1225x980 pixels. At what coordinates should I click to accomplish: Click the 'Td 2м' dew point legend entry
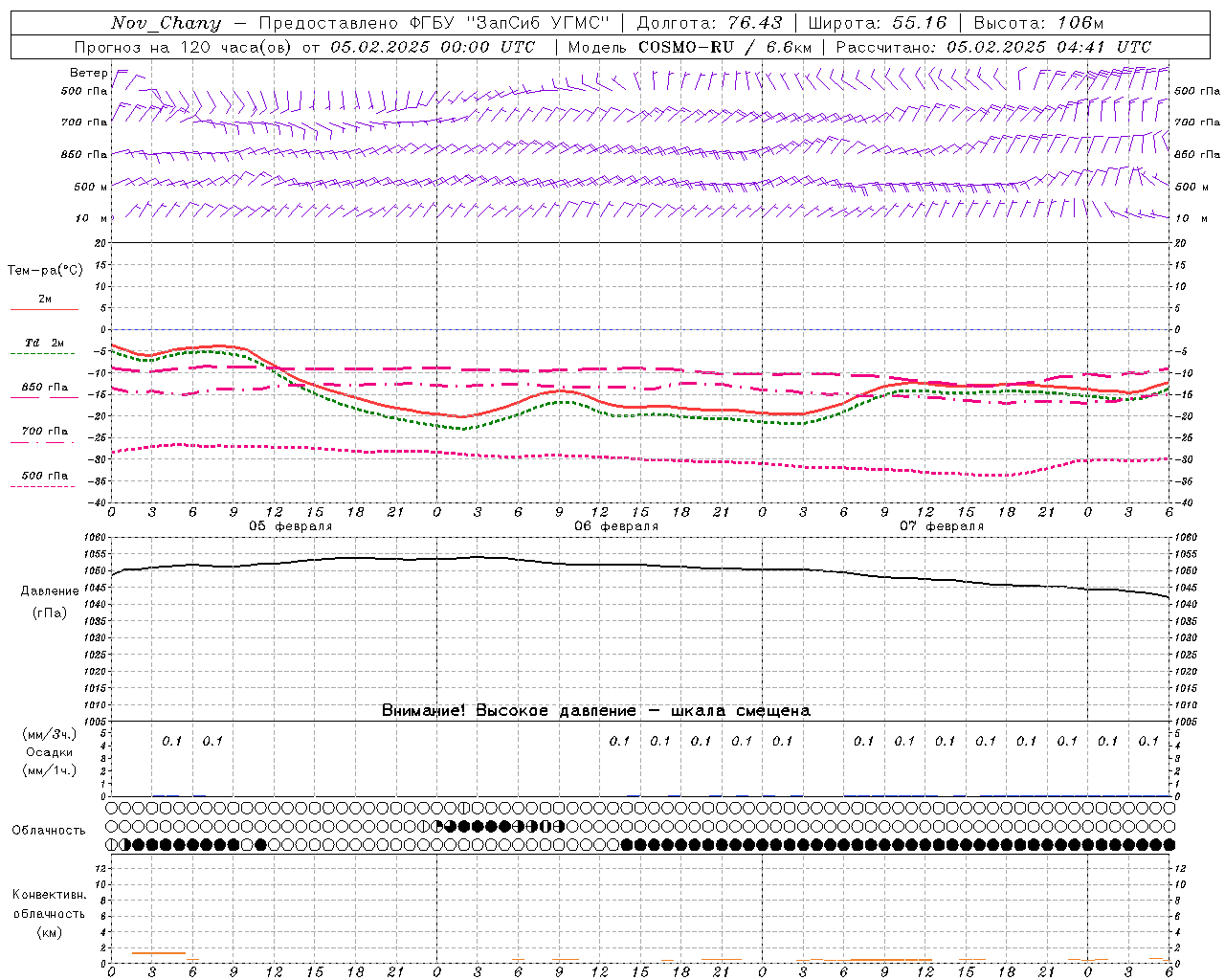[x=45, y=343]
